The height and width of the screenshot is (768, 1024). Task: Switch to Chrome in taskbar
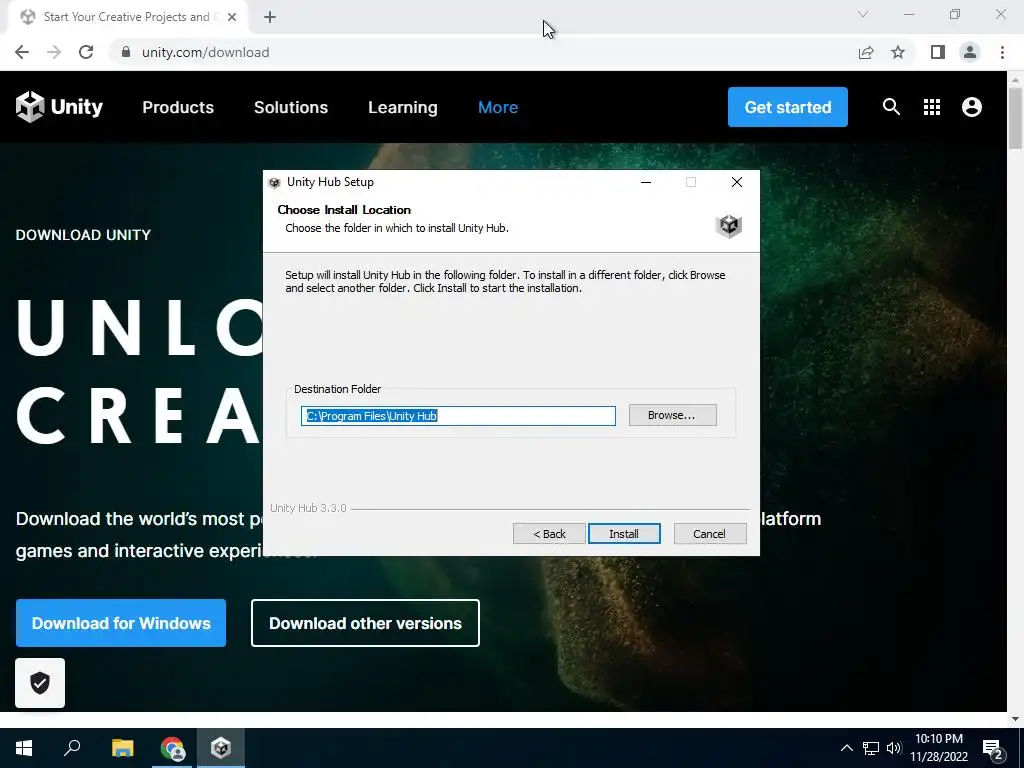[172, 748]
